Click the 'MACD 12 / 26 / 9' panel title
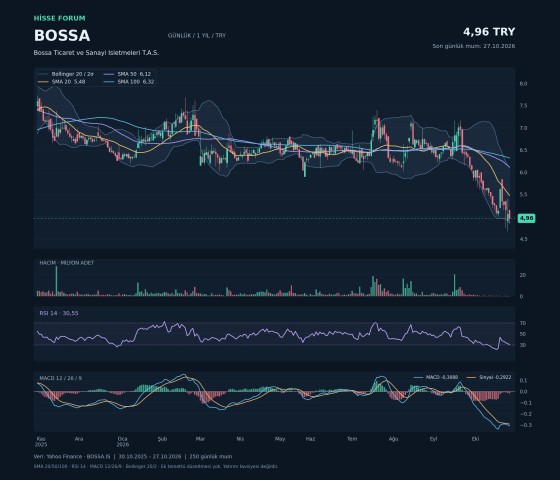Screen dimensions: 560x480 (60, 378)
